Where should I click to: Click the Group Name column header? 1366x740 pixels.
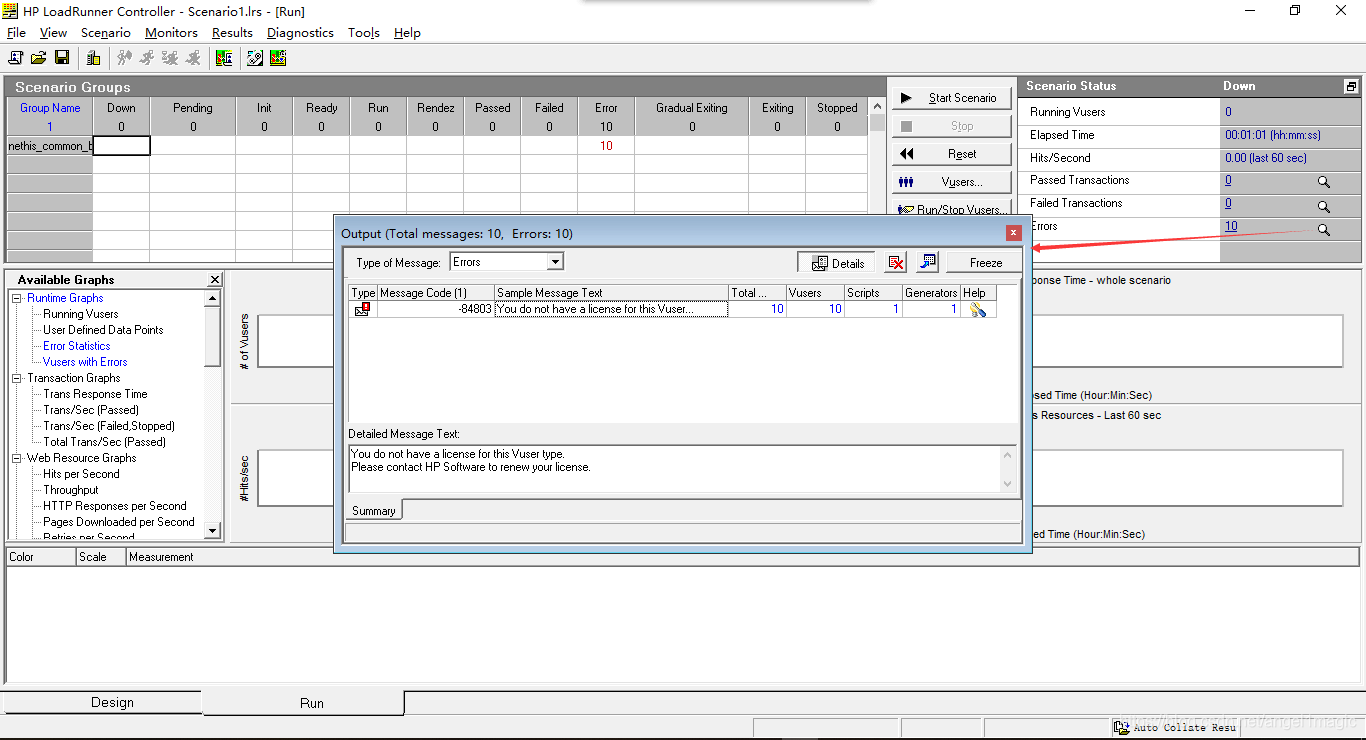pyautogui.click(x=50, y=108)
